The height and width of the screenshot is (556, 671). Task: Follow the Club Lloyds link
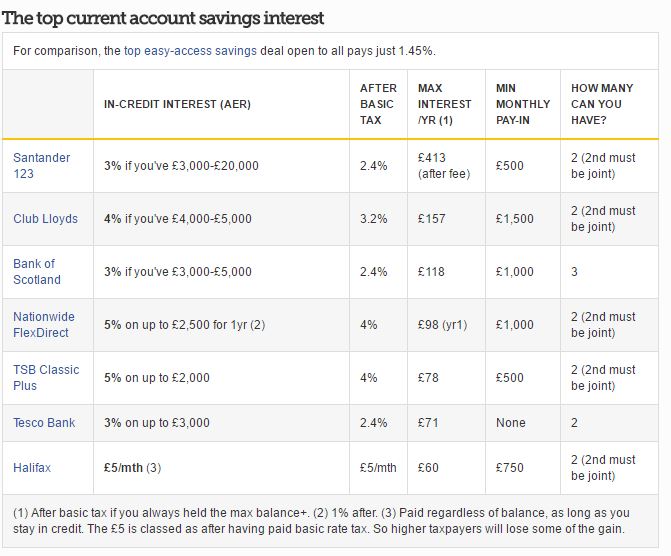tap(45, 218)
